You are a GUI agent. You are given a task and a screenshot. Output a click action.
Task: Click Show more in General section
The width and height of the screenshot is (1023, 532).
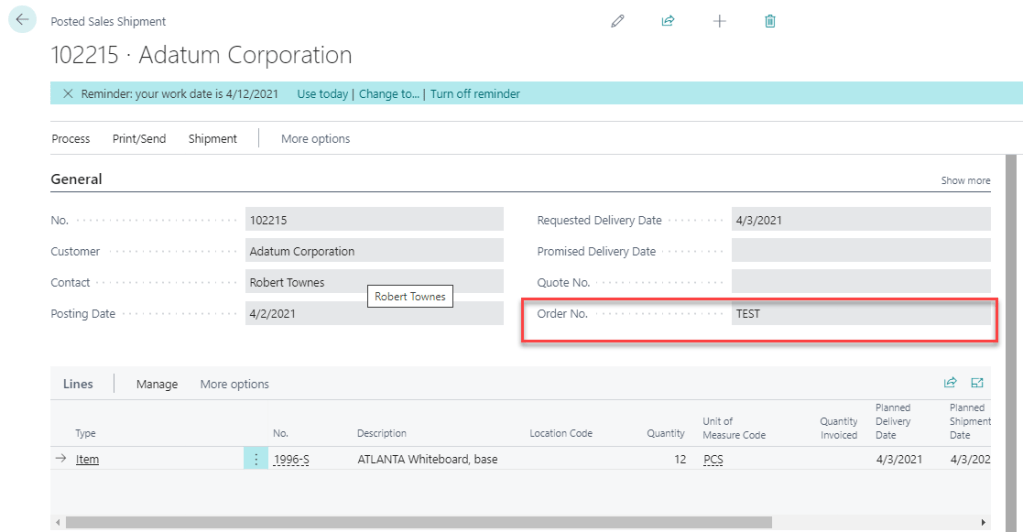pos(965,181)
